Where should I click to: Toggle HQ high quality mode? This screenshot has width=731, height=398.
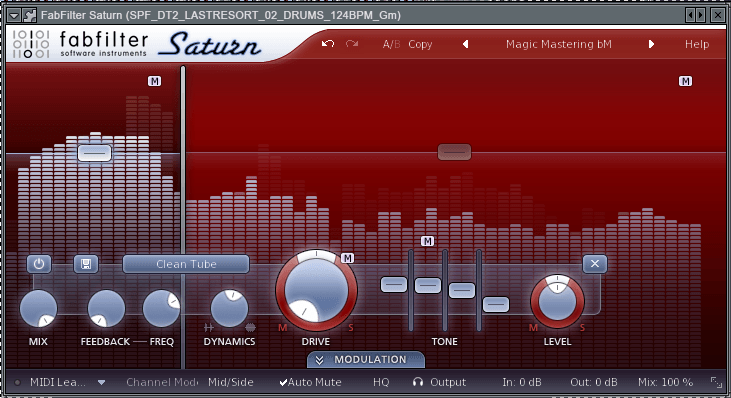(x=381, y=382)
